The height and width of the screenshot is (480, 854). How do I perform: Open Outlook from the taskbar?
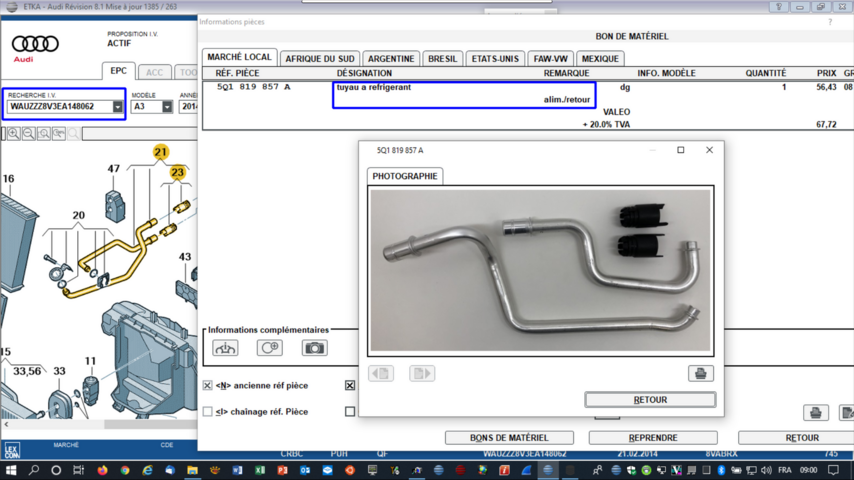305,470
